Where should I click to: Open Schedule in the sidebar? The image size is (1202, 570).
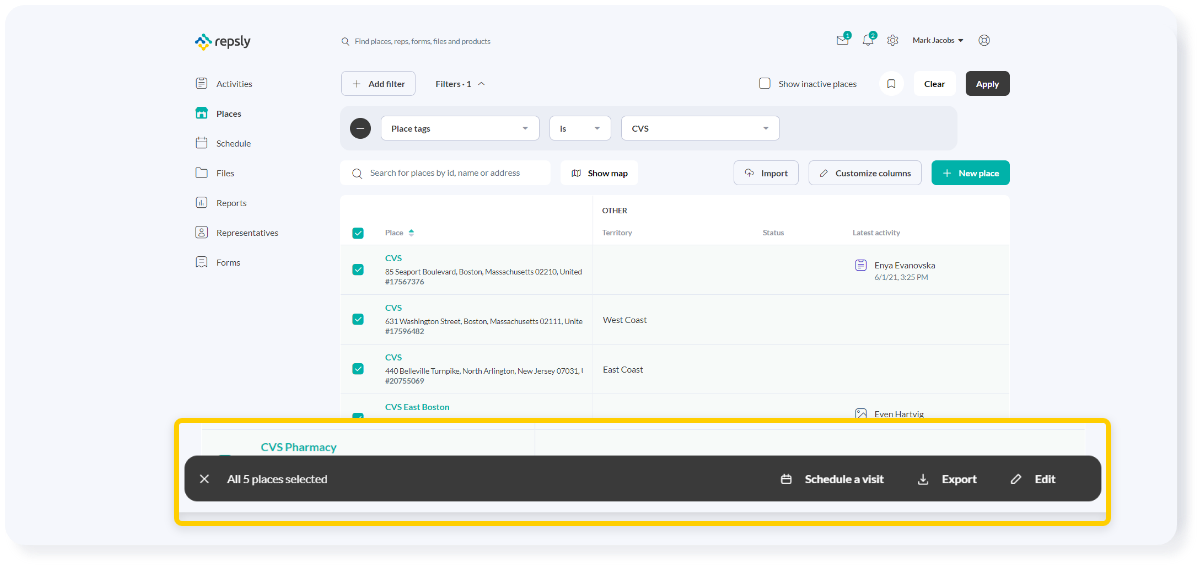pyautogui.click(x=223, y=143)
